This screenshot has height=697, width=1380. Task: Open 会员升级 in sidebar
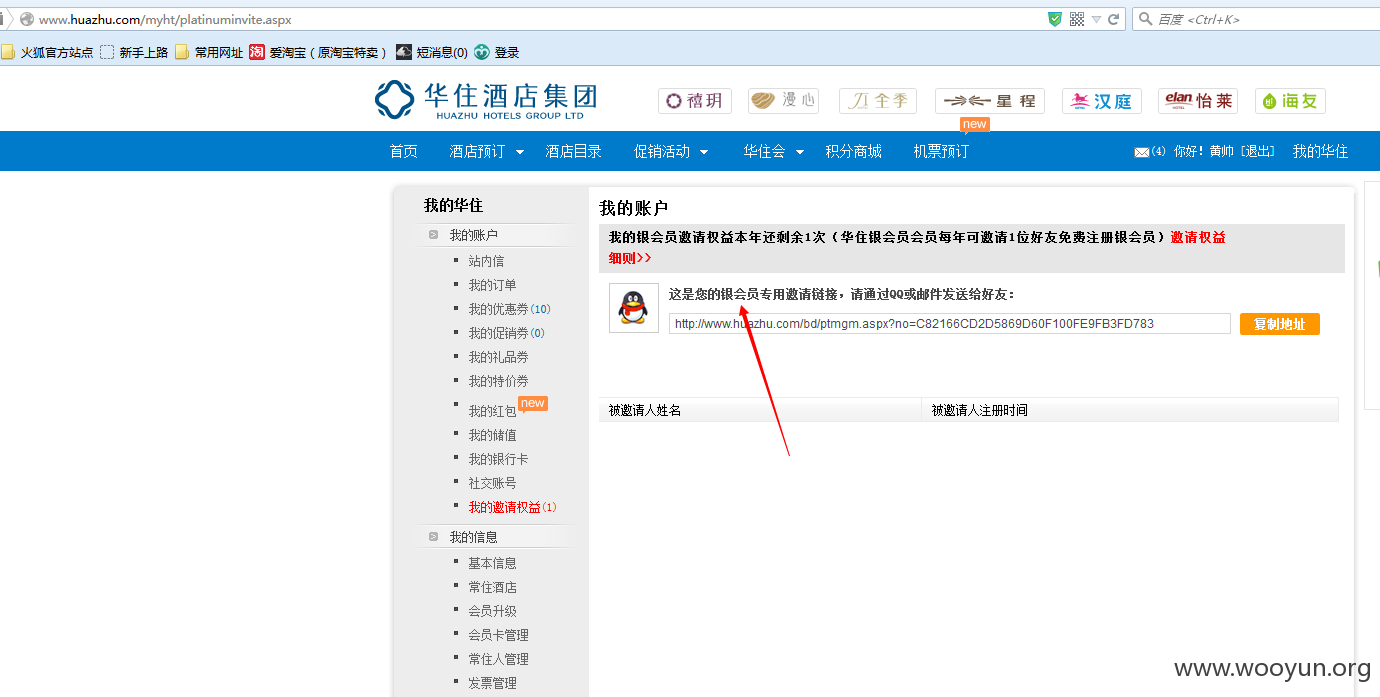pyautogui.click(x=492, y=611)
